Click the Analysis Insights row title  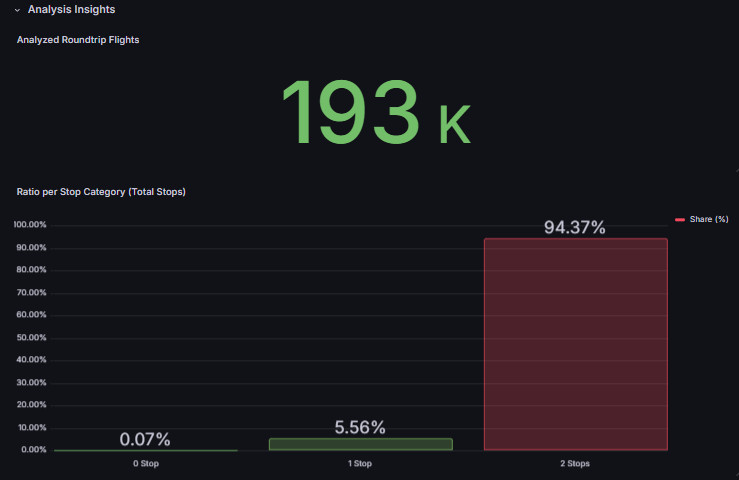[x=71, y=10]
